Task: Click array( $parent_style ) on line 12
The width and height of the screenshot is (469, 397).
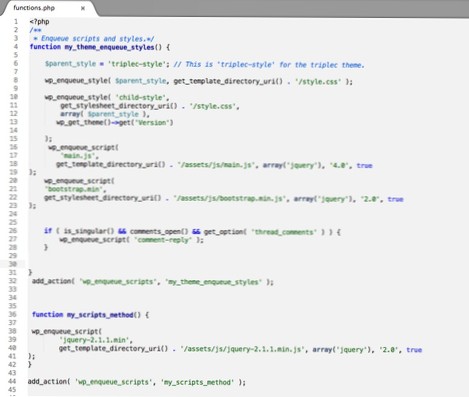Action: pos(105,114)
